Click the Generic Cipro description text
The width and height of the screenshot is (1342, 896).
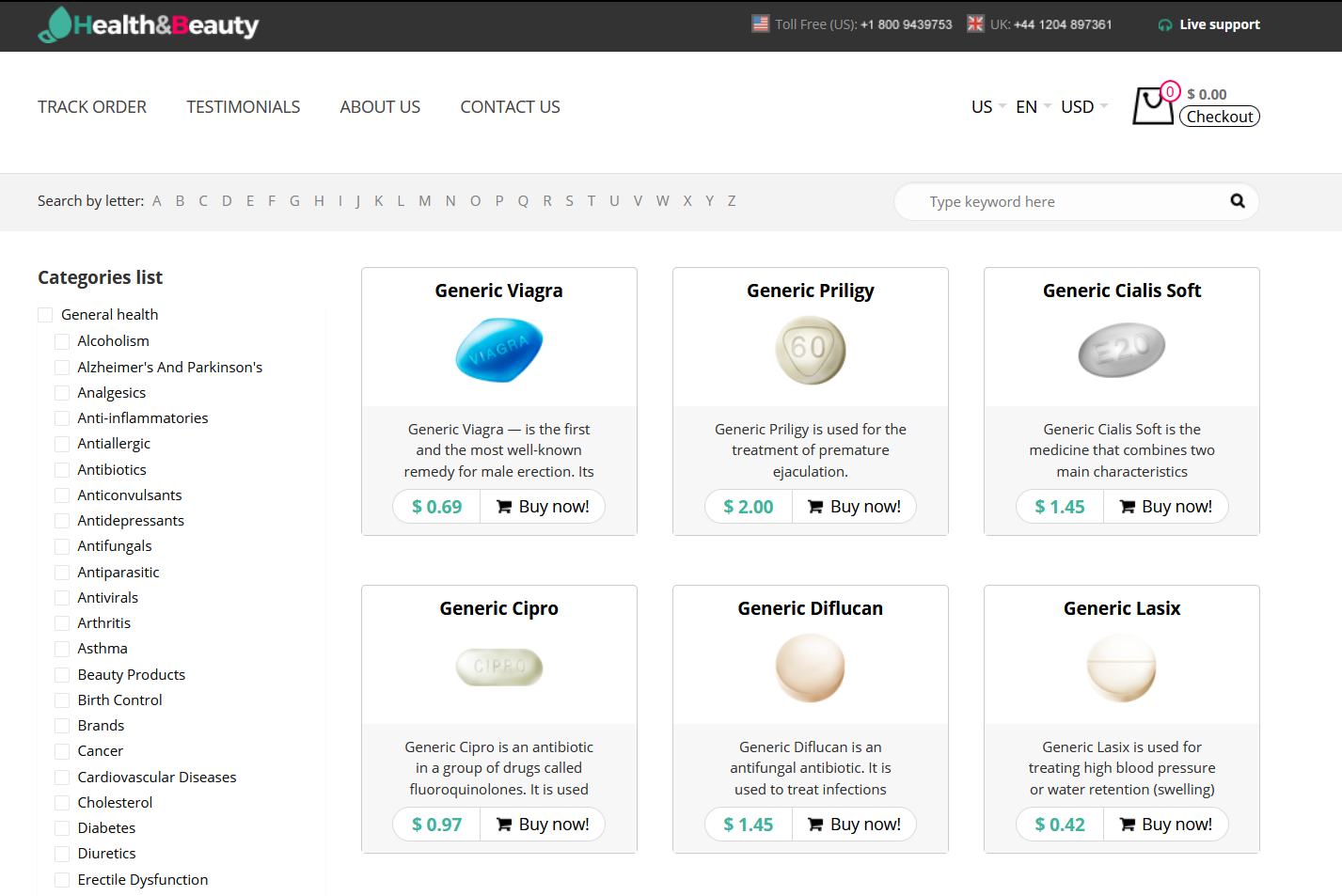click(499, 768)
